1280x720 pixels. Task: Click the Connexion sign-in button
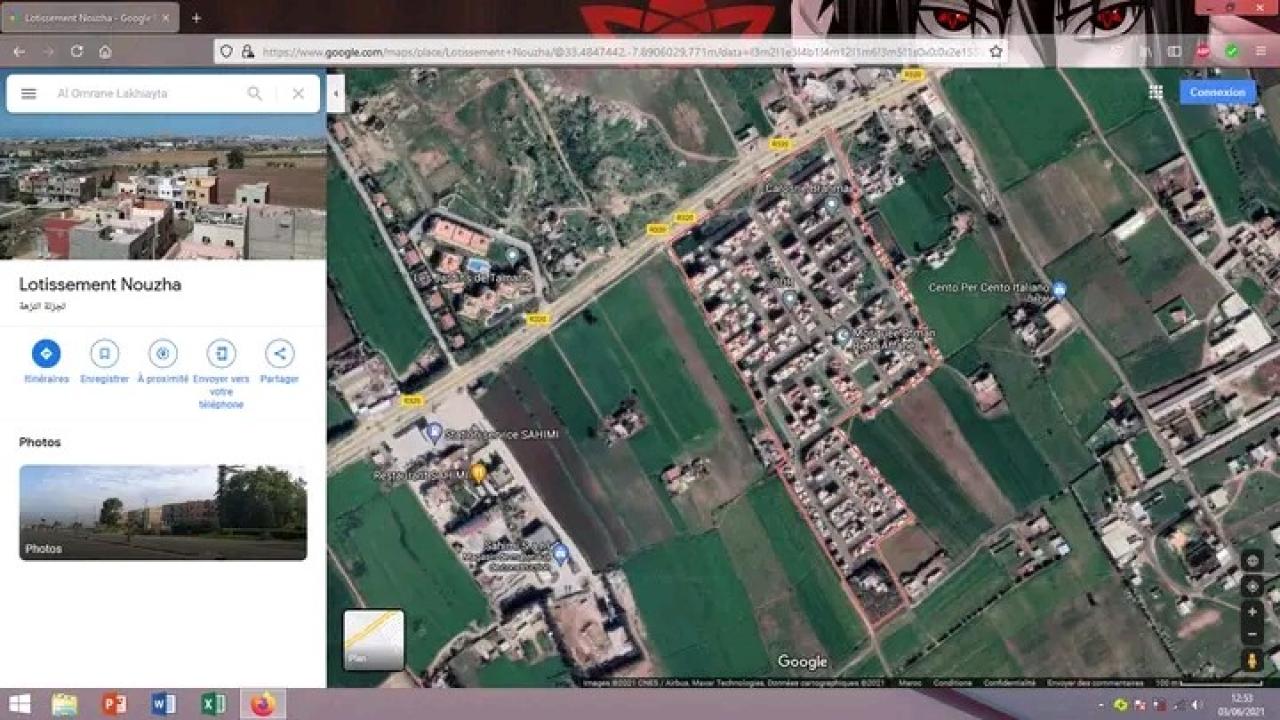pos(1217,92)
